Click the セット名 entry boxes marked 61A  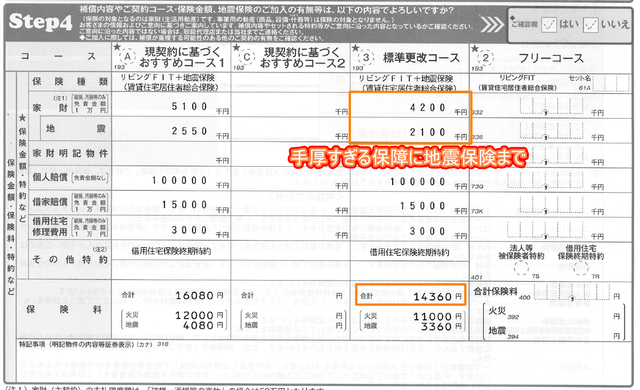point(611,85)
